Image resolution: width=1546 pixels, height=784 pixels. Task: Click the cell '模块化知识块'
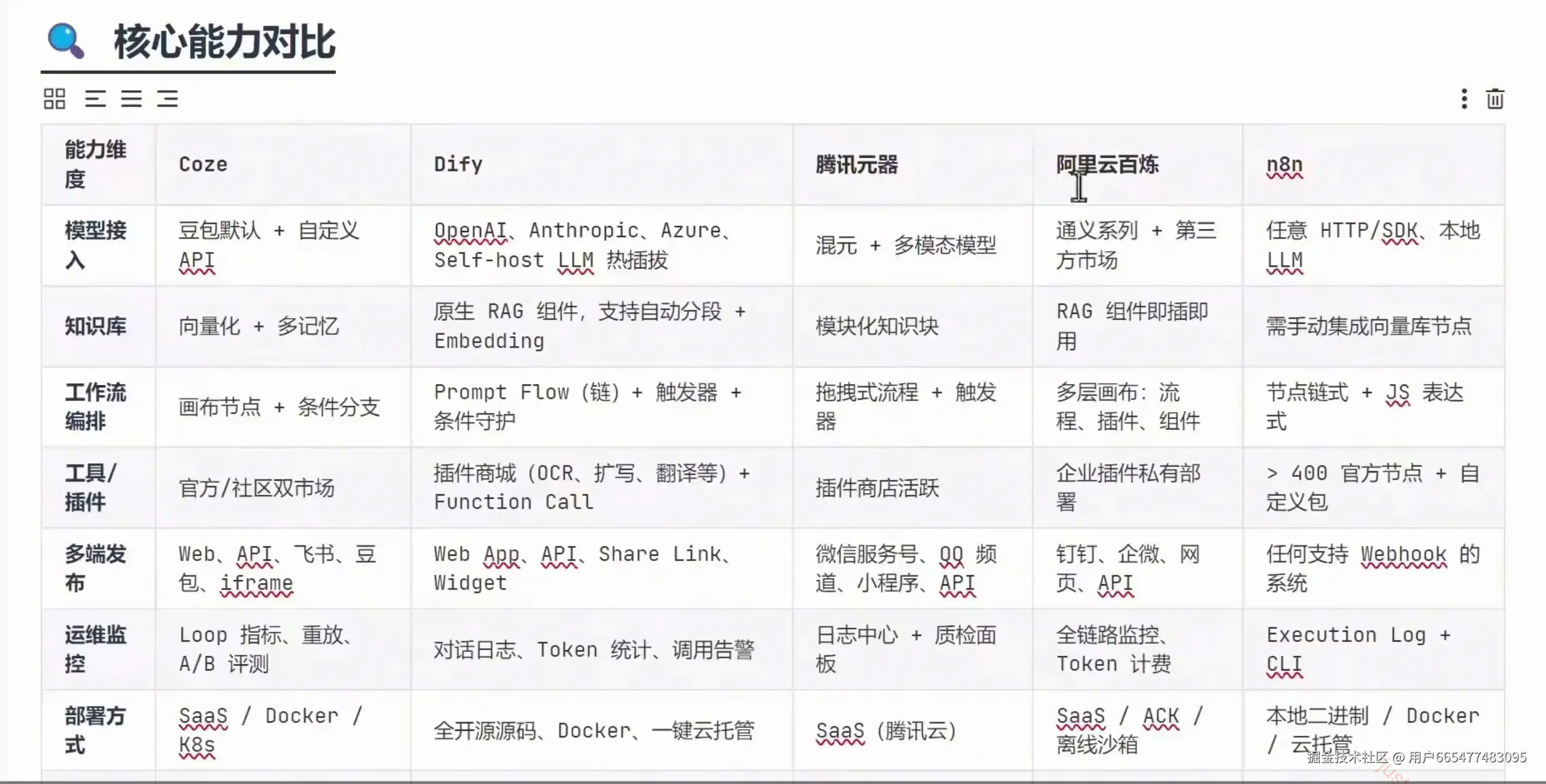pyautogui.click(x=913, y=326)
